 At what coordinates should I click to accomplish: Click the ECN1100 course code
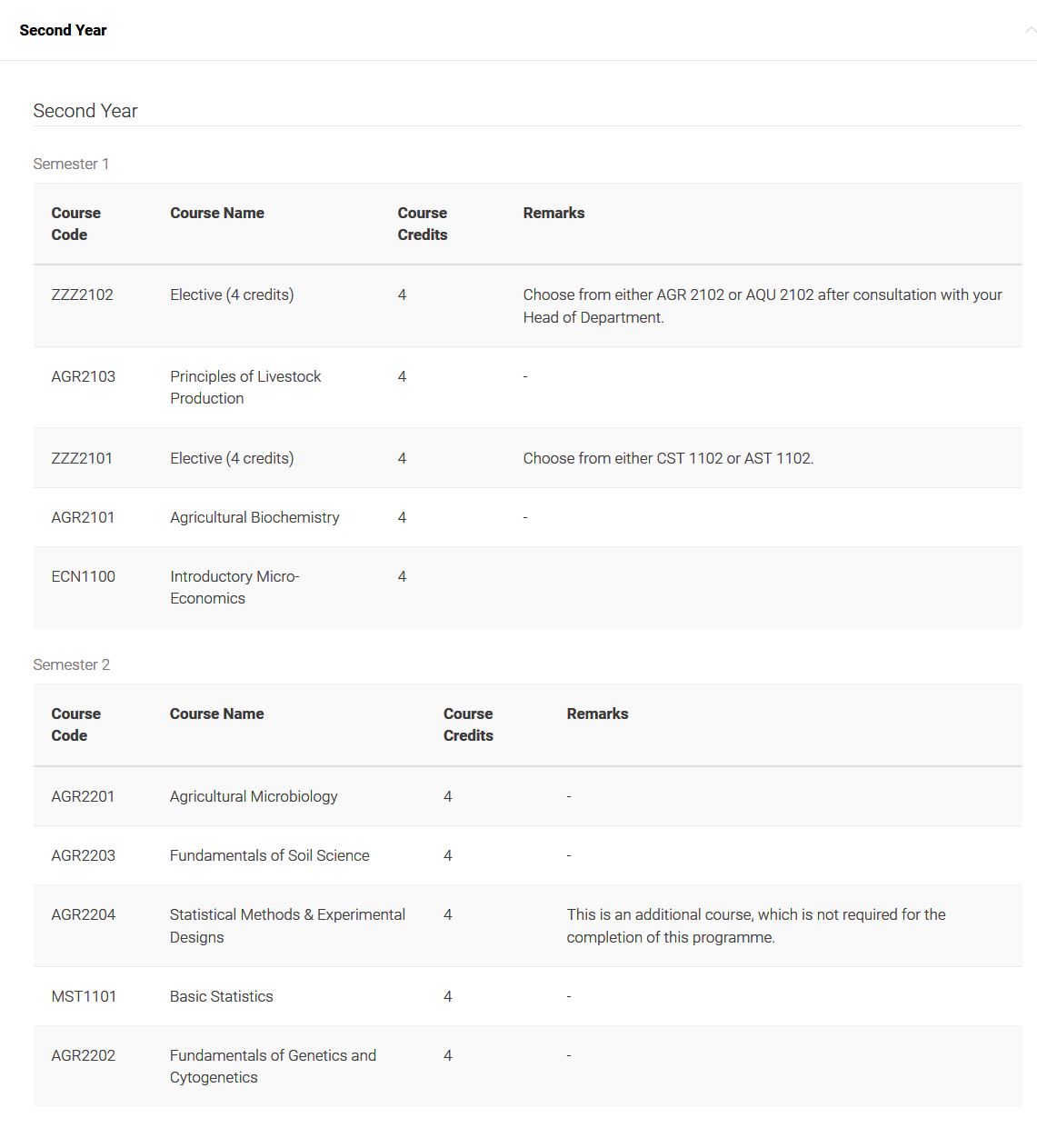[x=83, y=576]
